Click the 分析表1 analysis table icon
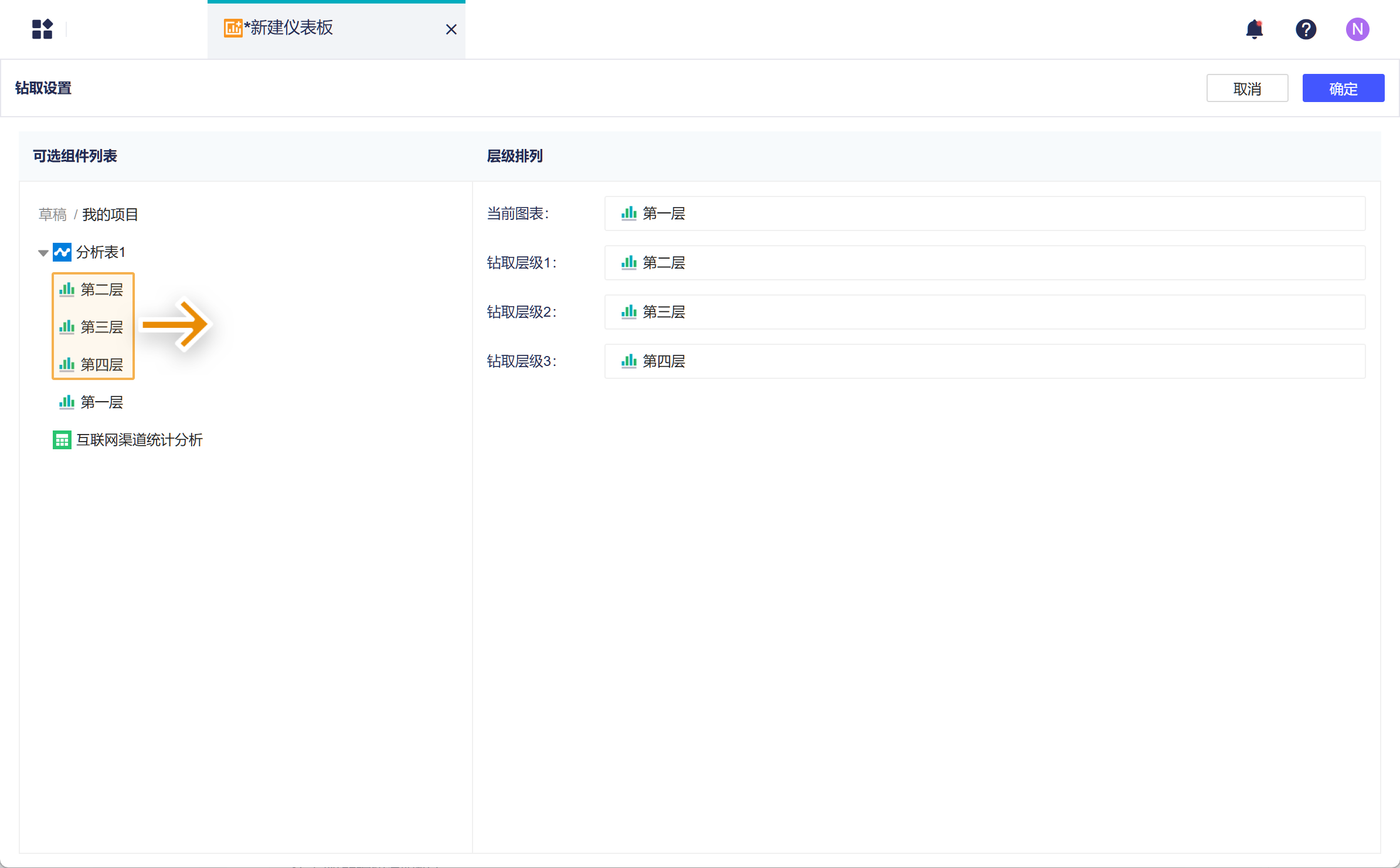The height and width of the screenshot is (868, 1400). tap(62, 252)
